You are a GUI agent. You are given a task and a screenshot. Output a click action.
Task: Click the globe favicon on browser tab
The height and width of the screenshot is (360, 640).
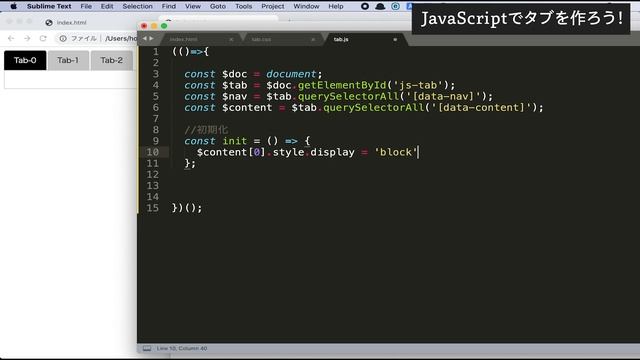click(x=49, y=22)
